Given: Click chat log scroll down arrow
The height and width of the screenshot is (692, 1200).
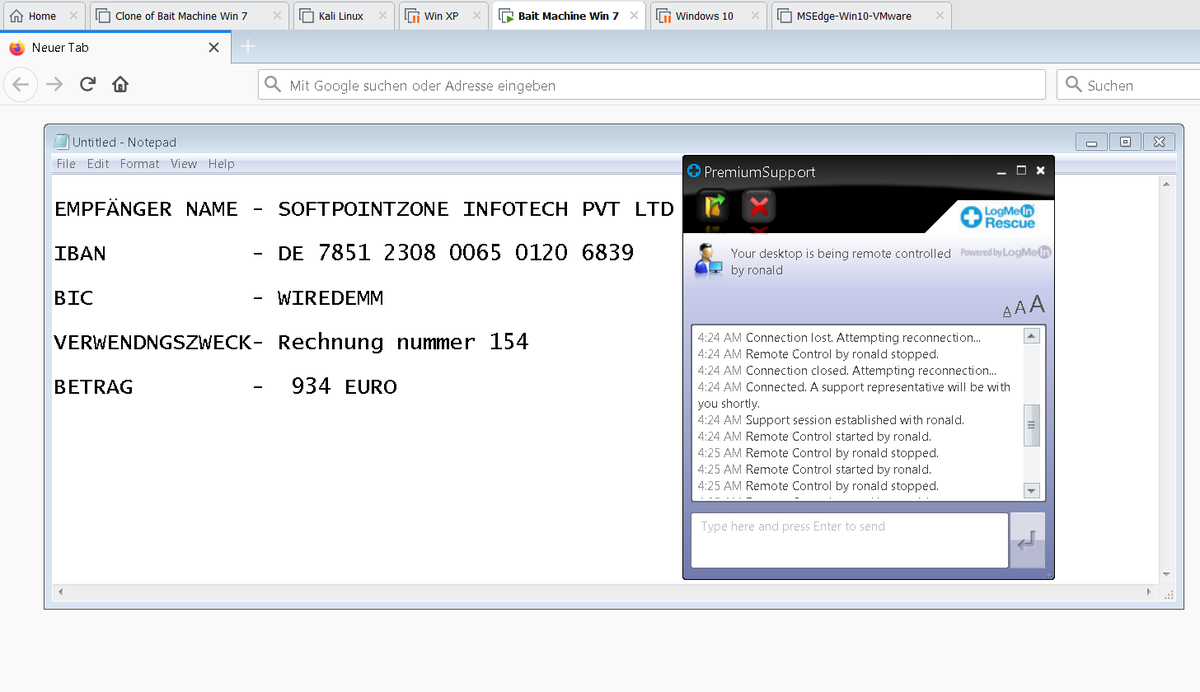Looking at the screenshot, I should [x=1032, y=490].
